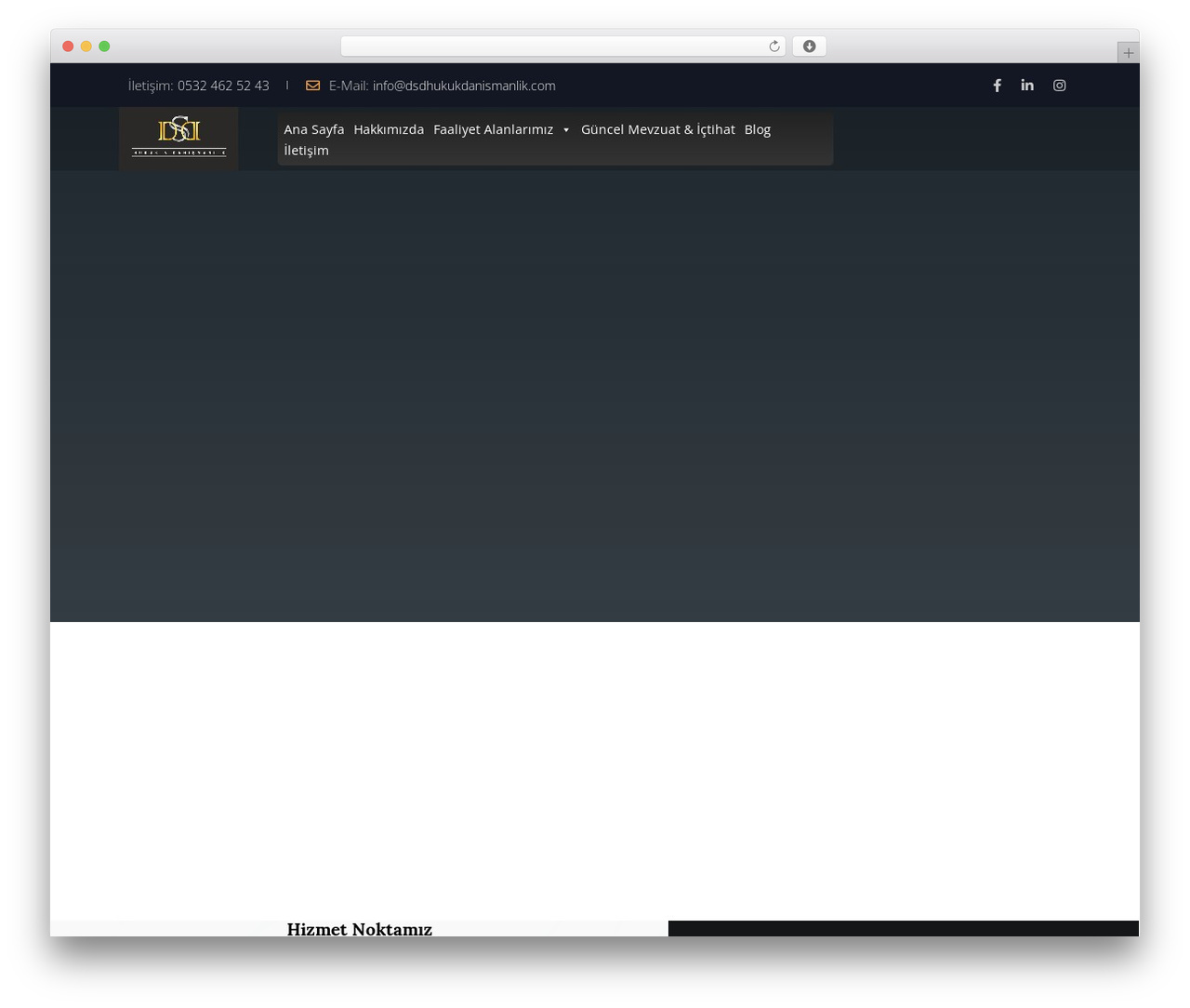
Task: Focus the browser address bar
Action: coord(563,46)
